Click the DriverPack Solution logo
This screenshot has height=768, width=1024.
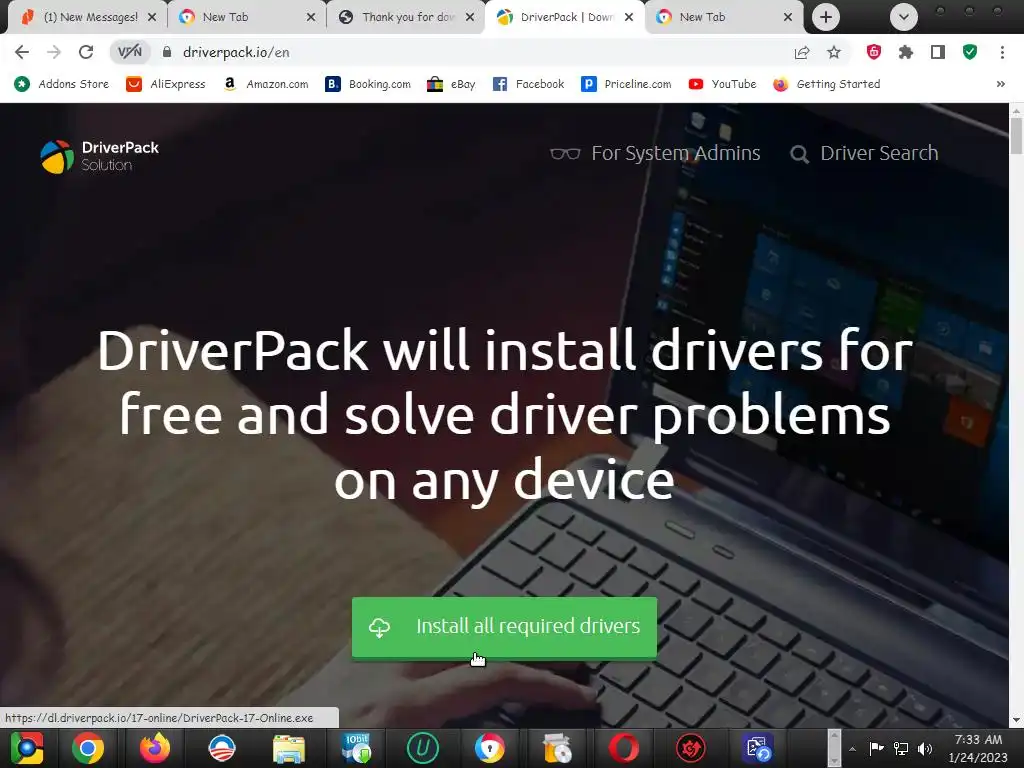pyautogui.click(x=100, y=157)
